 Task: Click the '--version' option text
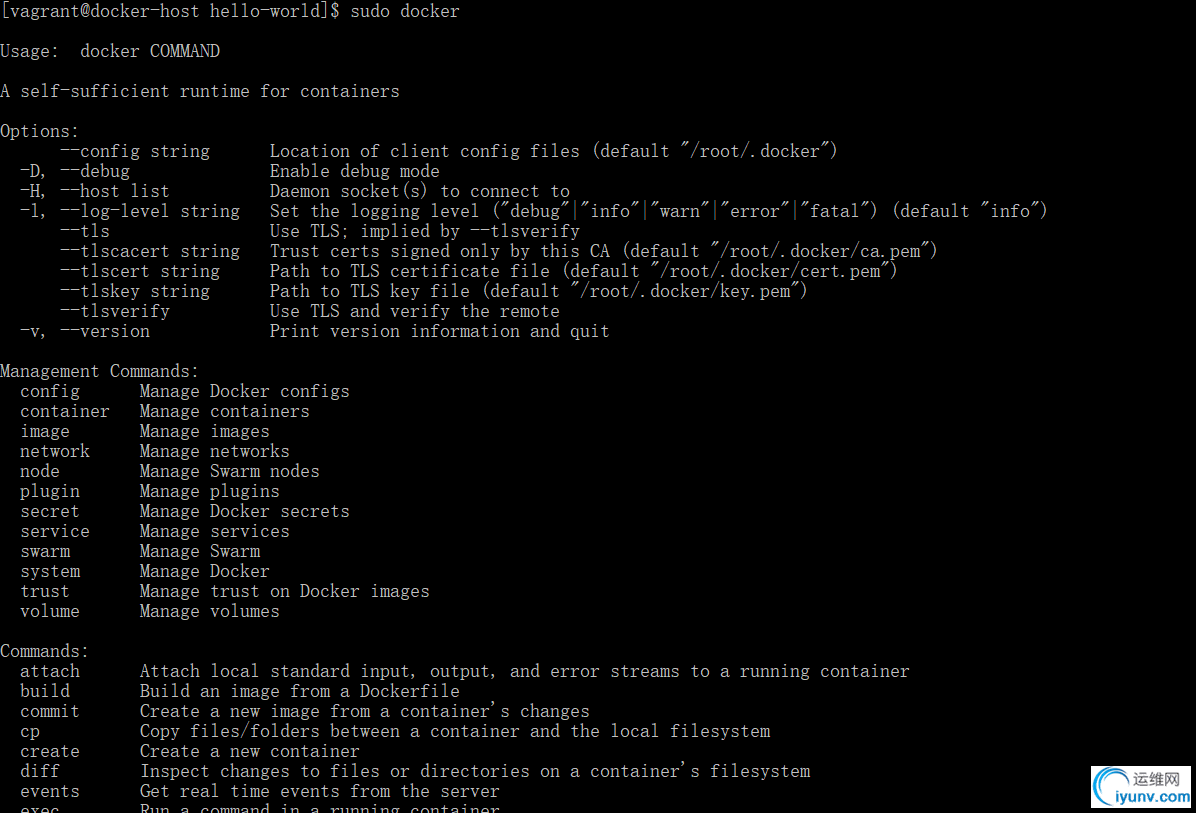[x=104, y=331]
